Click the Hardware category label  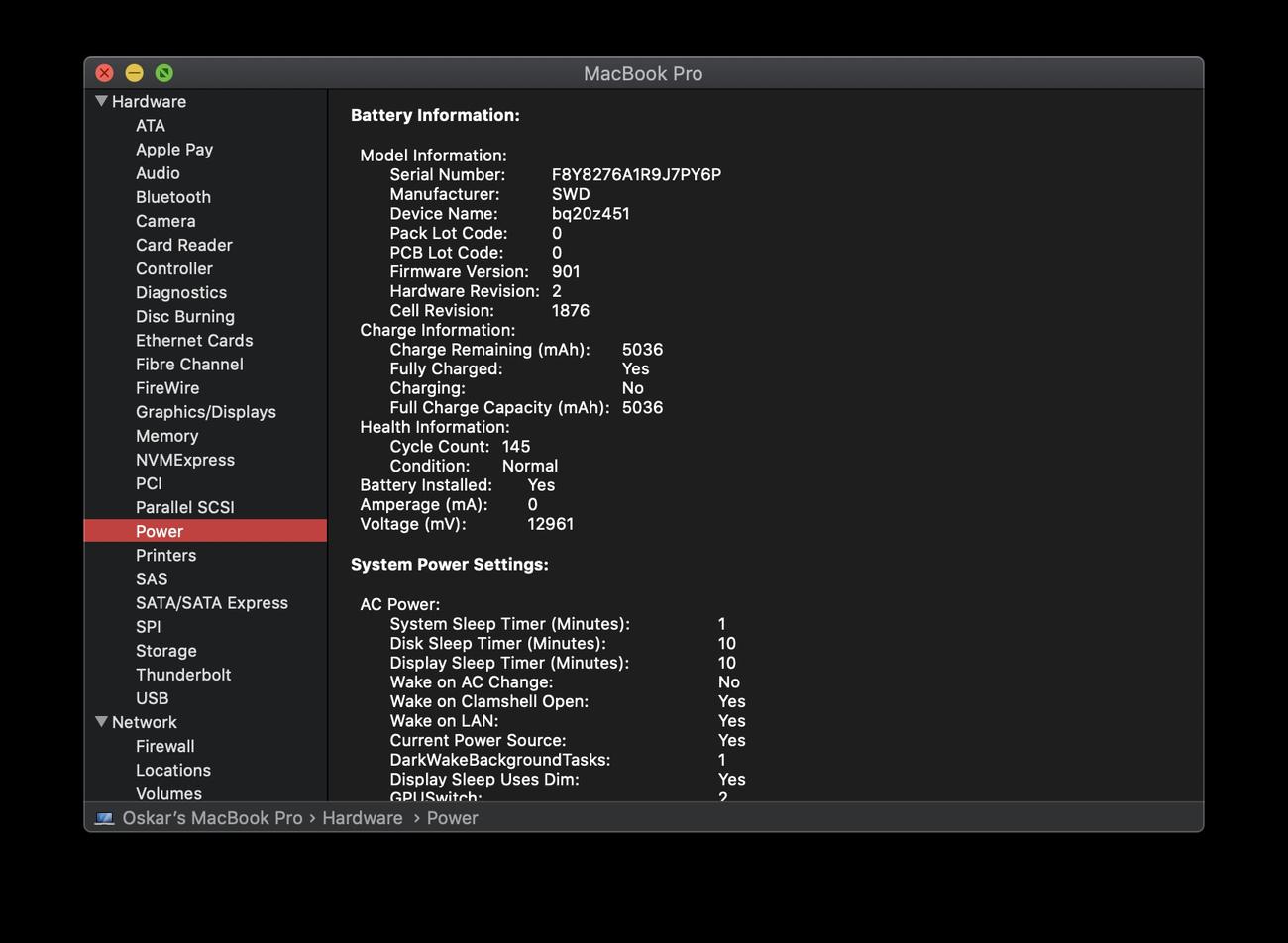pyautogui.click(x=149, y=101)
